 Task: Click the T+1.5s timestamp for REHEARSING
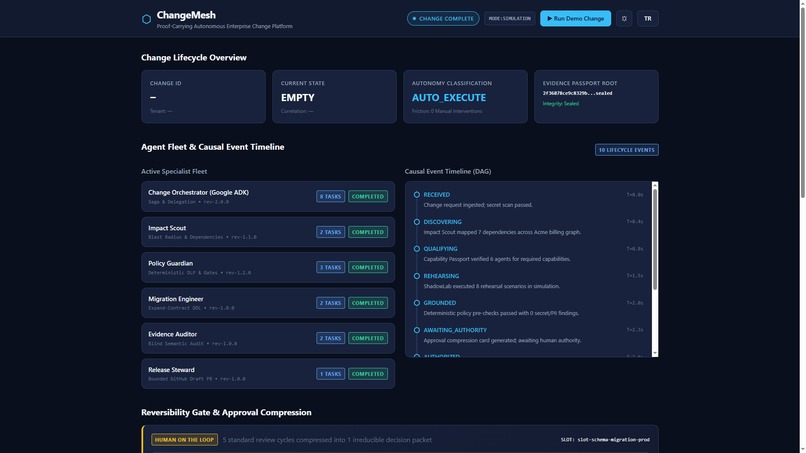635,276
